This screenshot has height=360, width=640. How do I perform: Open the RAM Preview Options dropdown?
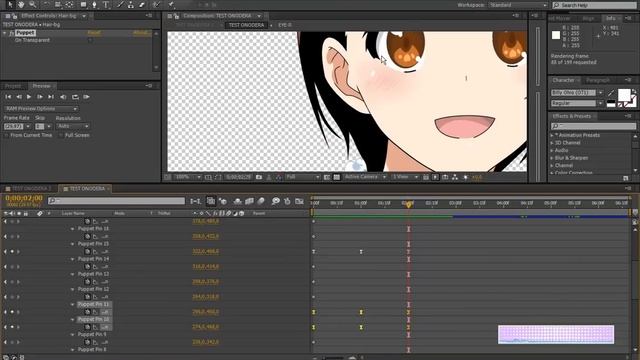point(40,109)
